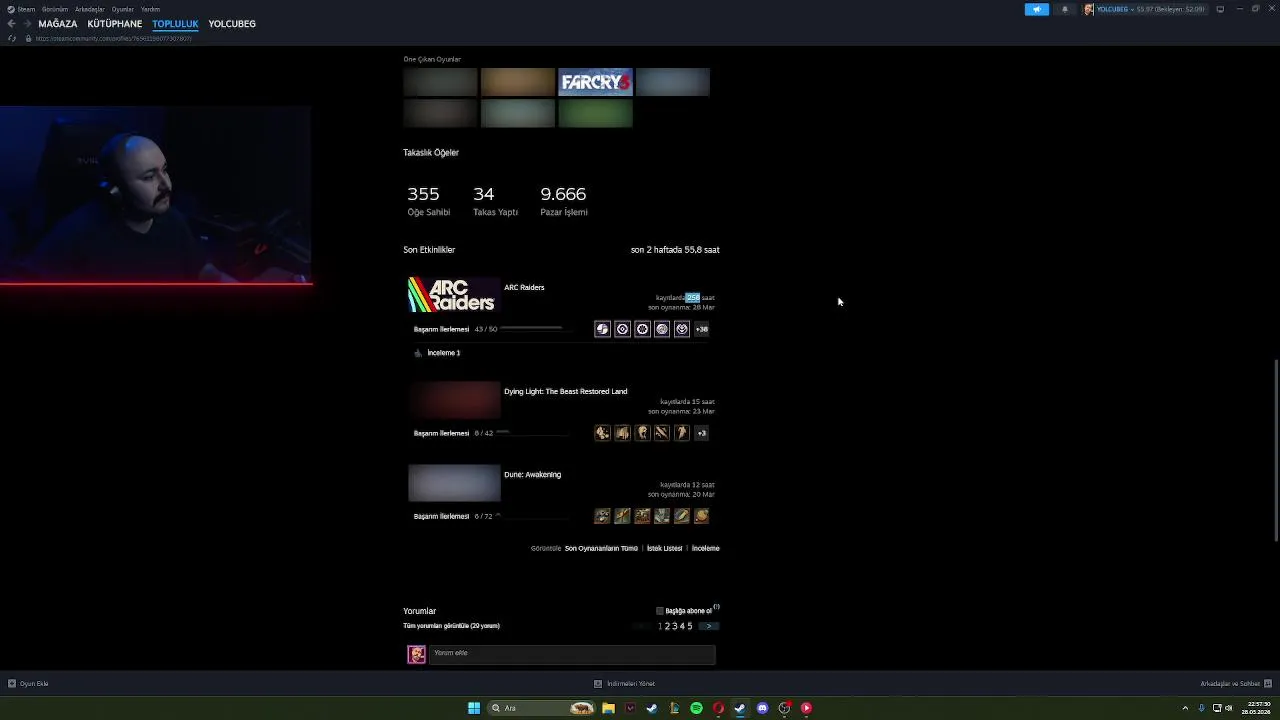Image resolution: width=1280 pixels, height=720 pixels.
Task: Click the Windows taskbar search box
Action: (x=540, y=708)
